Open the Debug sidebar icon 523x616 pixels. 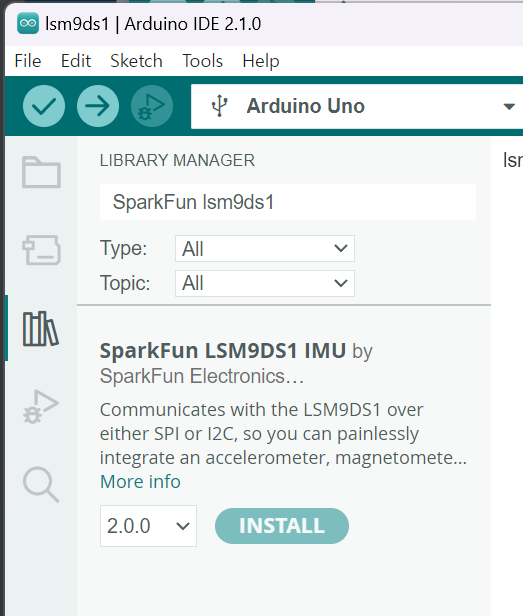pyautogui.click(x=41, y=406)
